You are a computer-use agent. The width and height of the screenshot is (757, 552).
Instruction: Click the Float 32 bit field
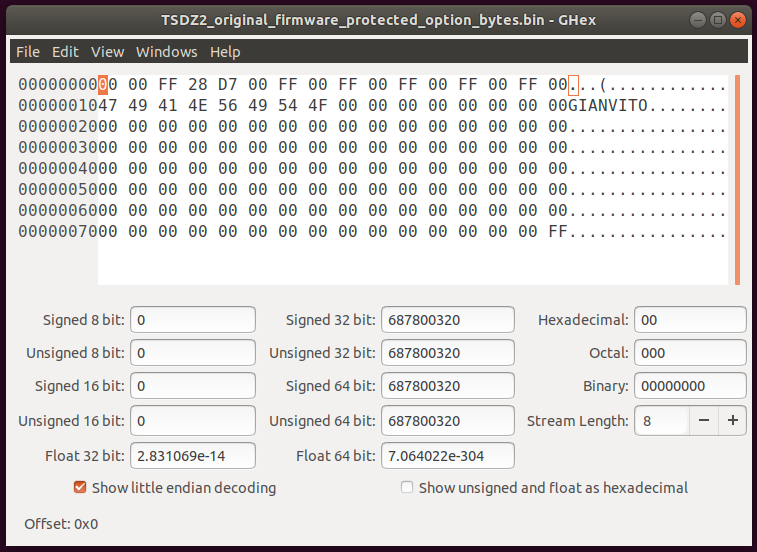[x=193, y=455]
